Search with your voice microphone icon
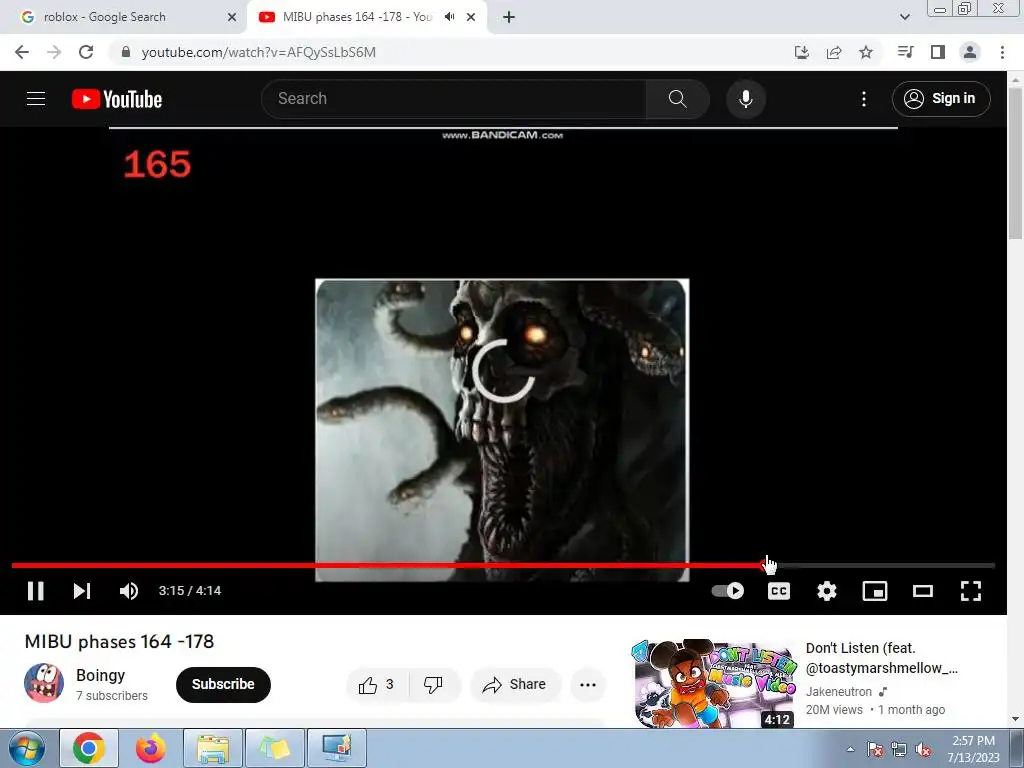 [x=746, y=99]
